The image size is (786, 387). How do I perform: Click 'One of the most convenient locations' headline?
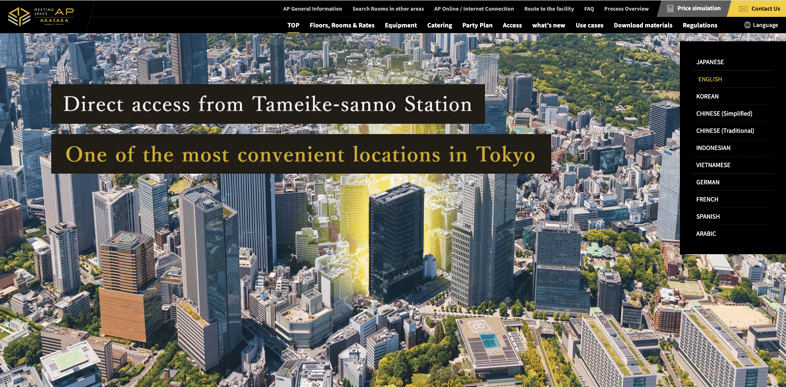click(x=301, y=154)
